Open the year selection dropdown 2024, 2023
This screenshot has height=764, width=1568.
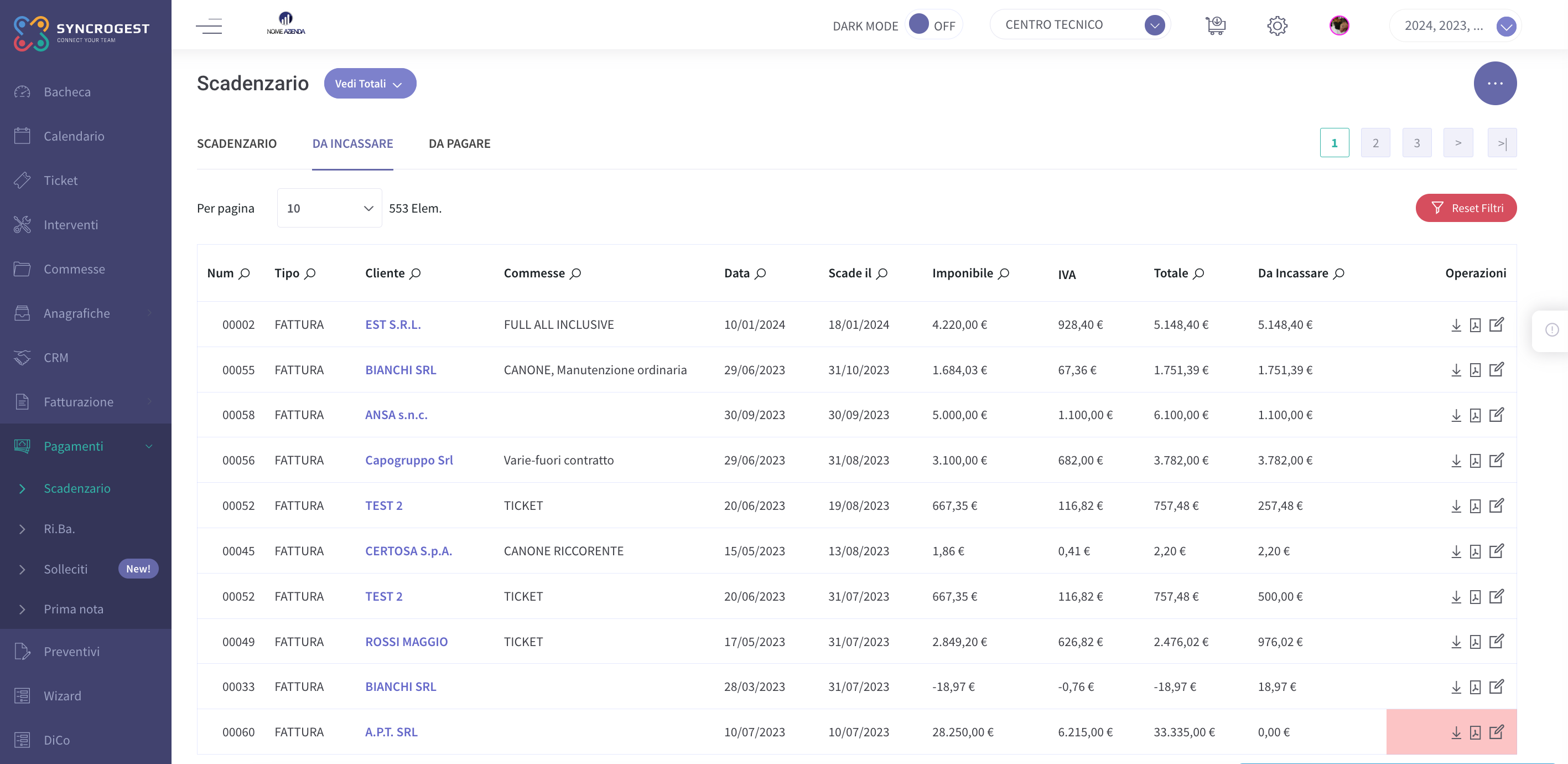point(1455,25)
